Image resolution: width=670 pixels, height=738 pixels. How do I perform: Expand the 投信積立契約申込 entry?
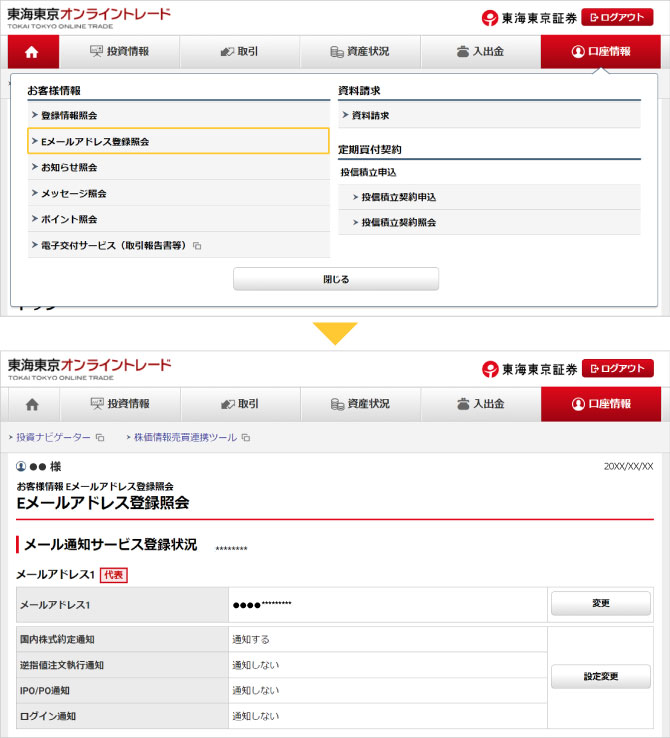(398, 197)
